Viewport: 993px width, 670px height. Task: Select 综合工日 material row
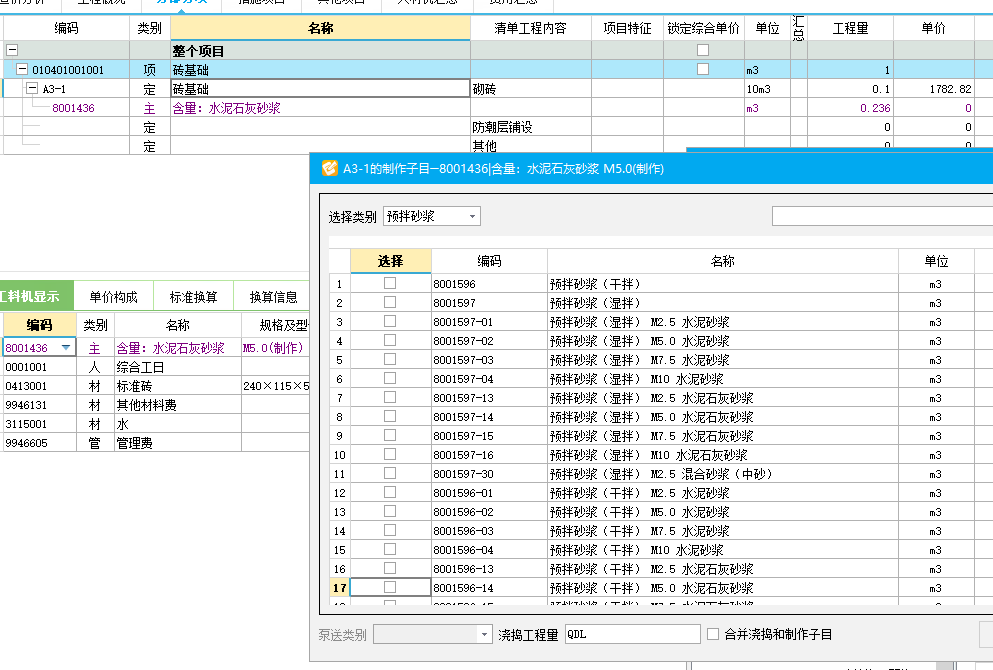(x=155, y=367)
